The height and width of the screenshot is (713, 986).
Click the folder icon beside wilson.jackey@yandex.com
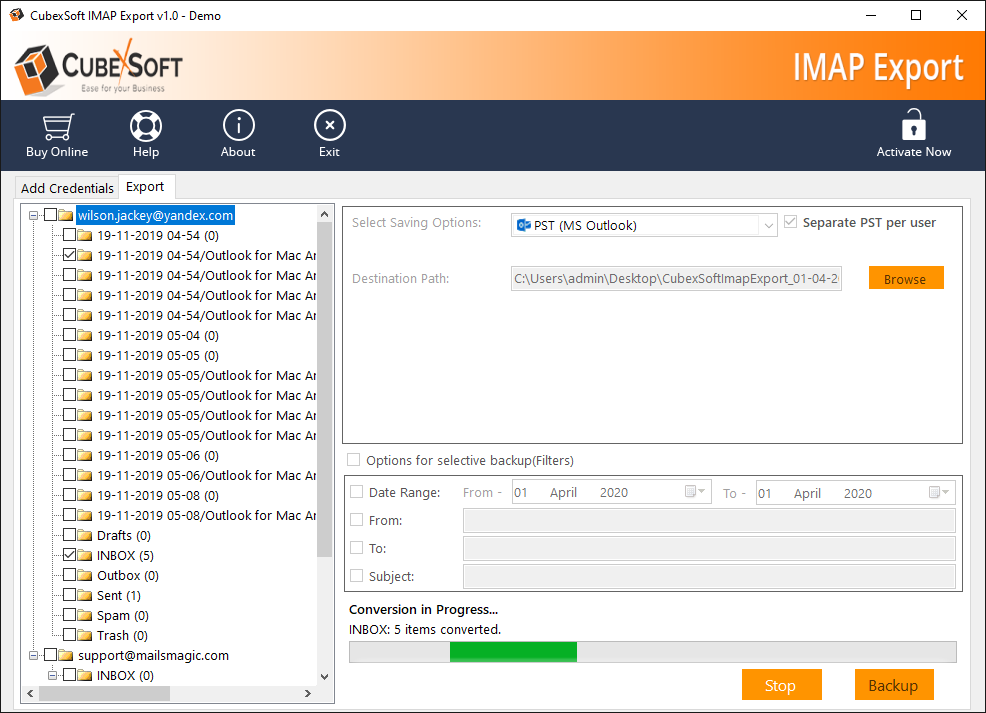coord(66,216)
